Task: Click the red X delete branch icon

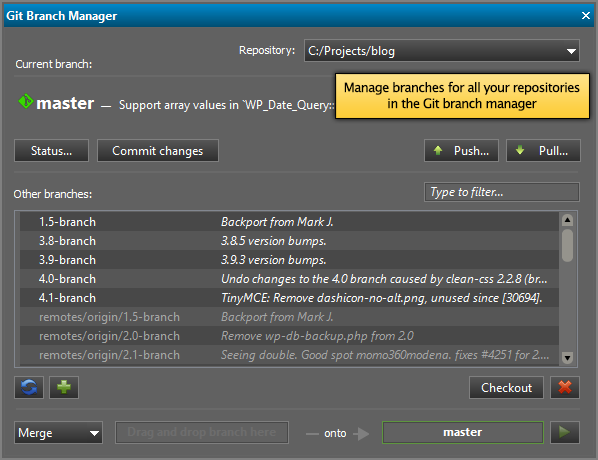Action: click(x=565, y=388)
